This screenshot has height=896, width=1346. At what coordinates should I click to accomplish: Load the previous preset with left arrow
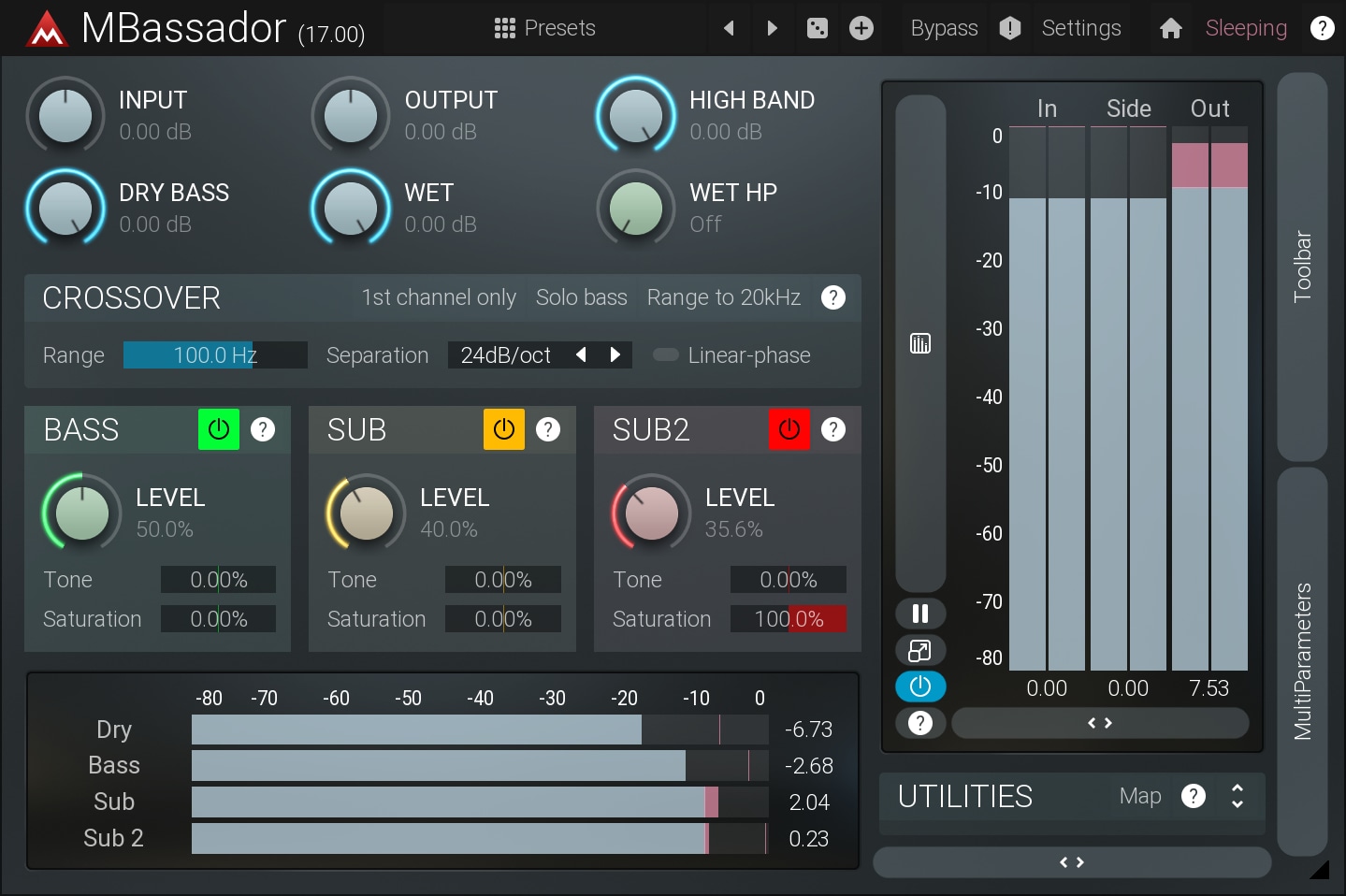click(729, 28)
